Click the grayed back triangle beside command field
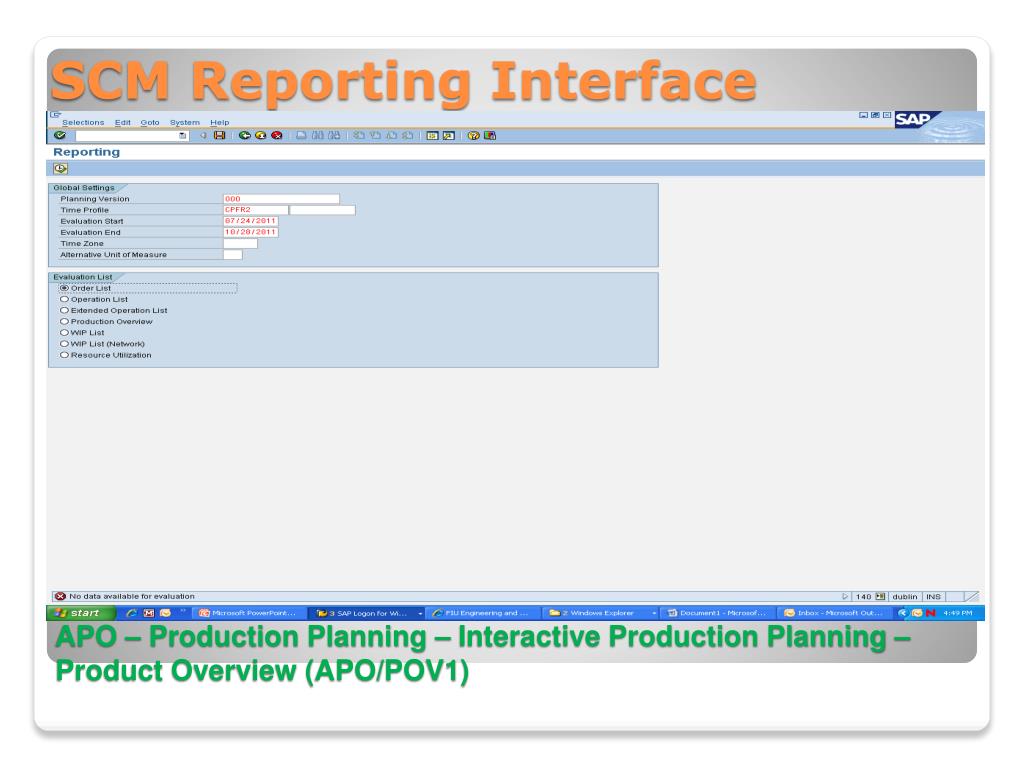 coord(203,135)
